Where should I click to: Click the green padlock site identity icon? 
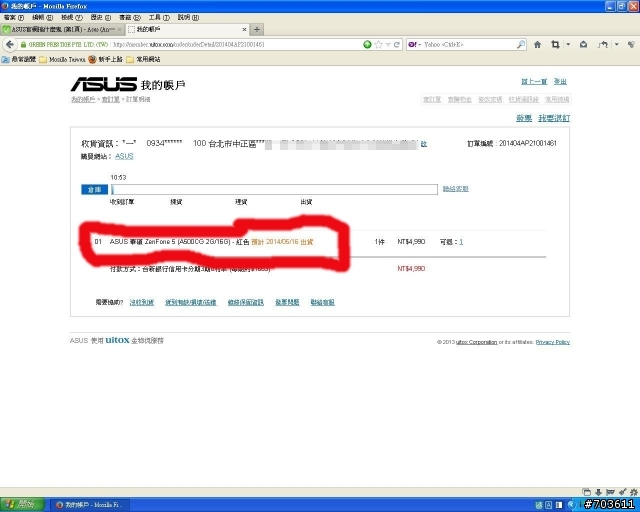pyautogui.click(x=23, y=45)
